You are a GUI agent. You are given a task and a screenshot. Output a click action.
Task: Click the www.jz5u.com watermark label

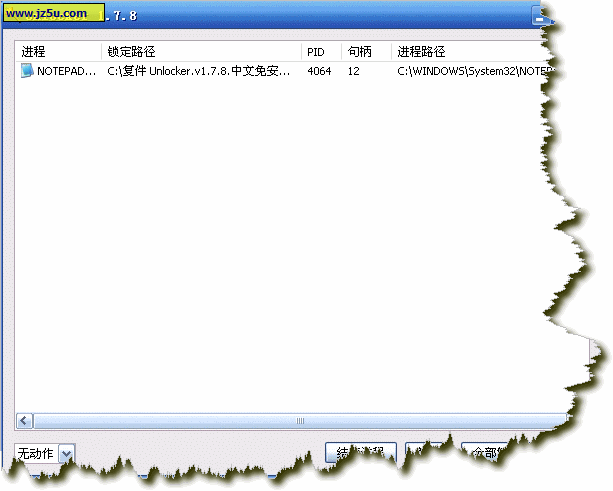(53, 14)
